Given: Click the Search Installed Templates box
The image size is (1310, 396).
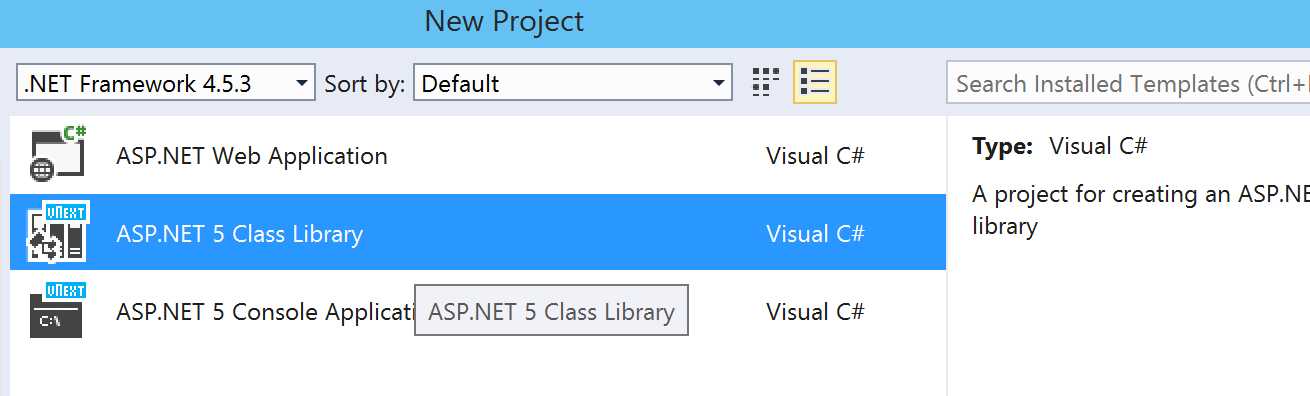Looking at the screenshot, I should pos(1128,84).
